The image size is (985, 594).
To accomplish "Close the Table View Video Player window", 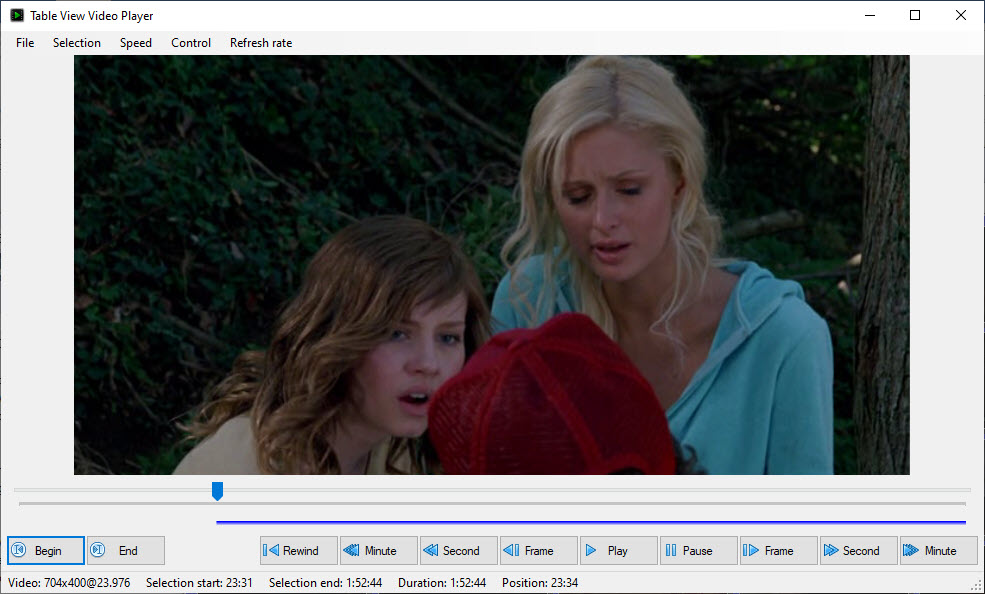I will pyautogui.click(x=961, y=15).
